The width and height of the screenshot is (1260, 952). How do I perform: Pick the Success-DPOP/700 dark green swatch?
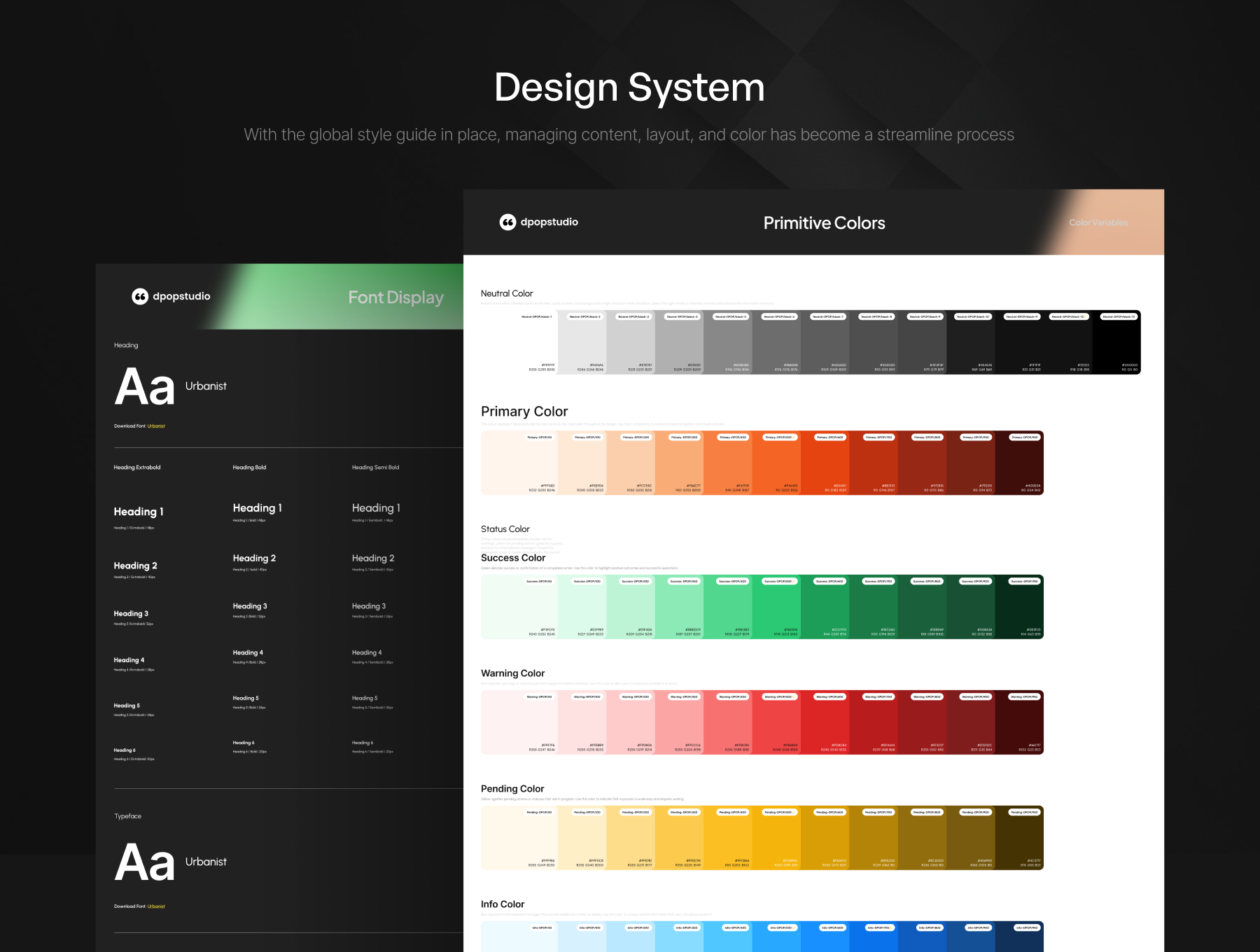pos(874,607)
